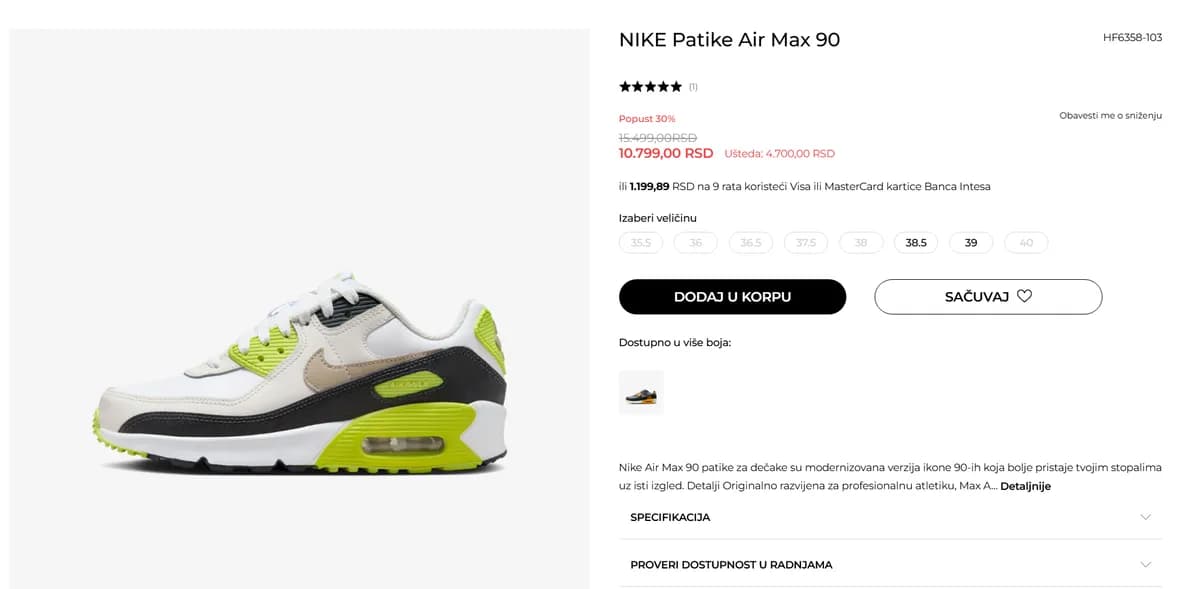The height and width of the screenshot is (589, 1200).
Task: Click the heart icon in Sačuvaj button
Action: point(1024,296)
